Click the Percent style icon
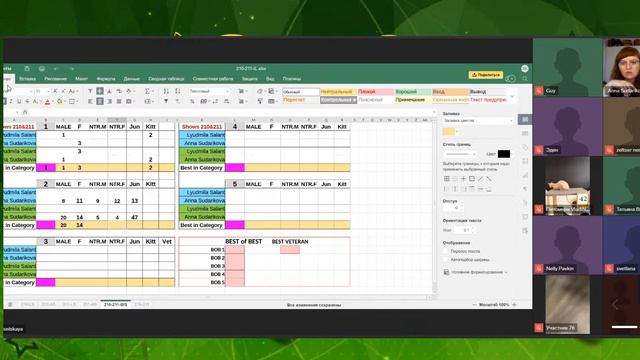This screenshot has width=640, height=360. point(192,101)
